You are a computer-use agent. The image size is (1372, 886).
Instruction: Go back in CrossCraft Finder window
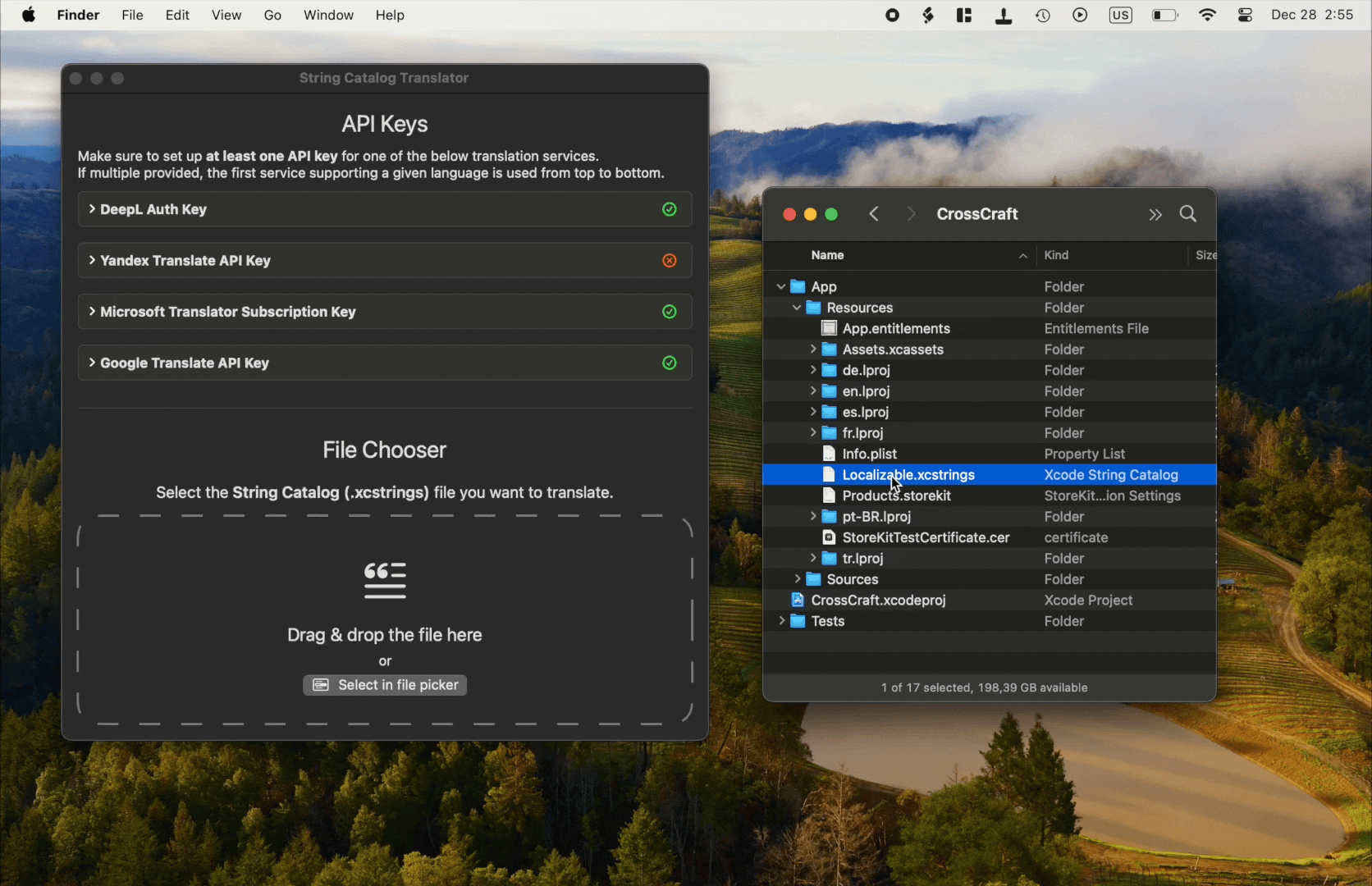tap(874, 214)
